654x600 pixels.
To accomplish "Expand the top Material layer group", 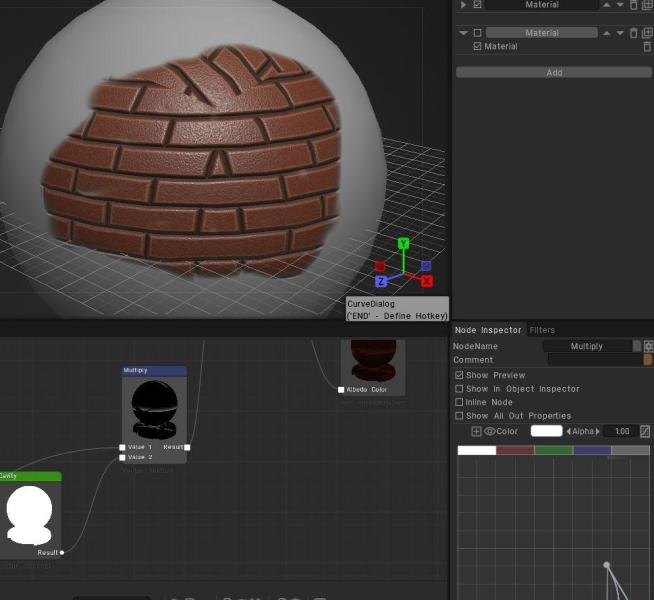I will 463,5.
